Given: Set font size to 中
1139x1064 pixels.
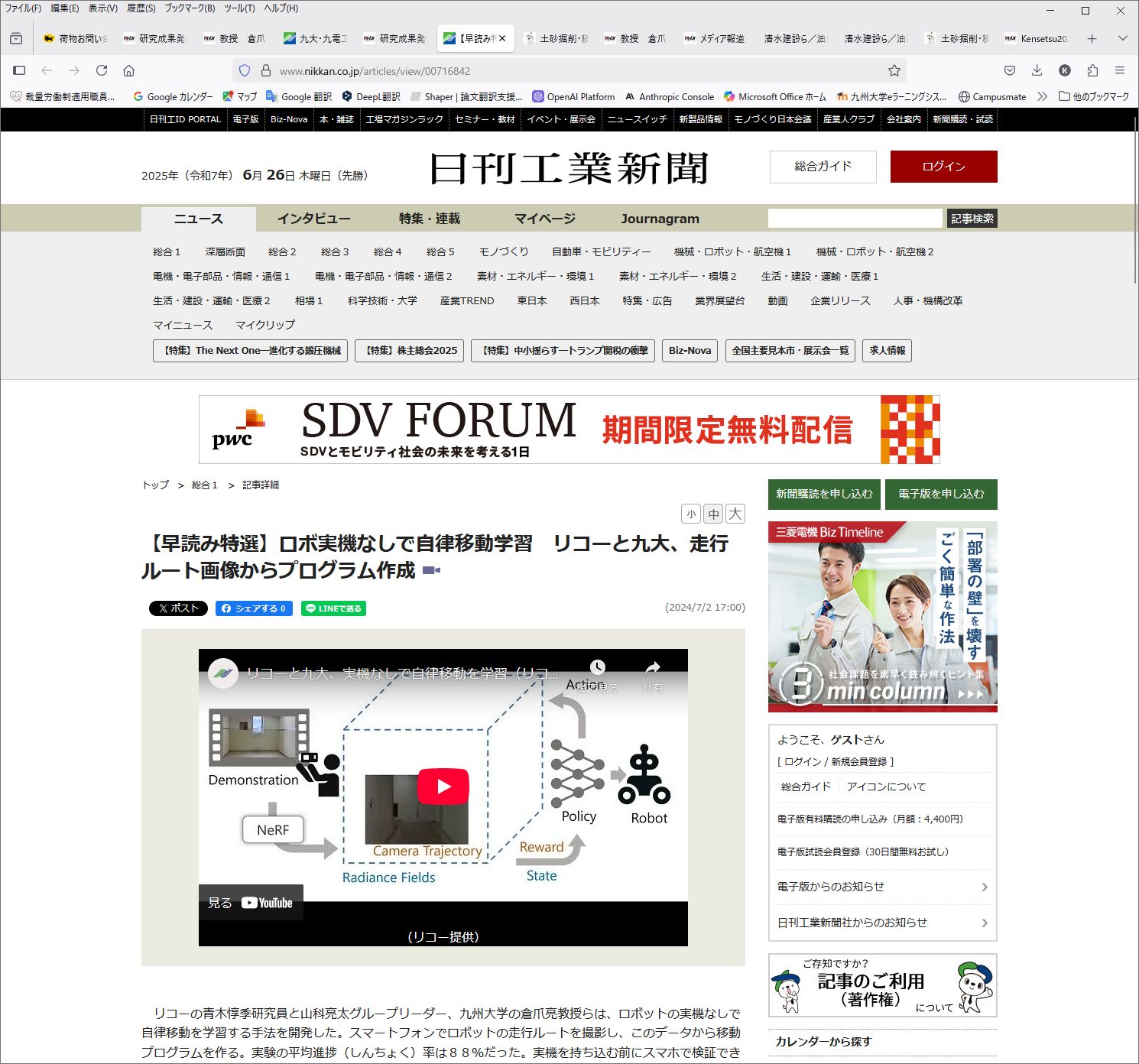Looking at the screenshot, I should [x=713, y=514].
